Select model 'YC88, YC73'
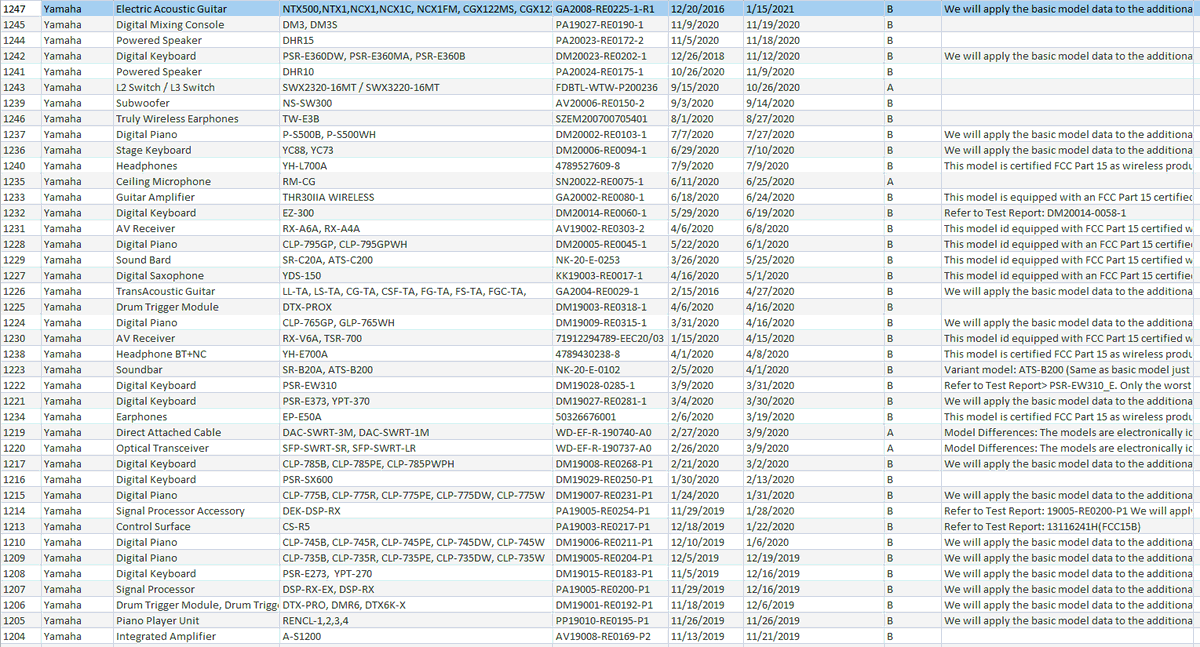Screen dimensions: 1200x647 (415, 150)
